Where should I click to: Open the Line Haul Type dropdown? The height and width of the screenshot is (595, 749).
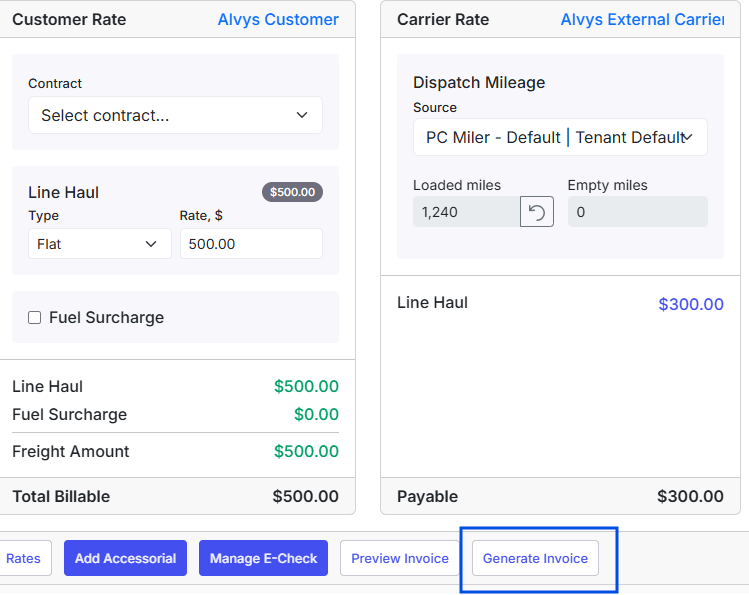100,244
